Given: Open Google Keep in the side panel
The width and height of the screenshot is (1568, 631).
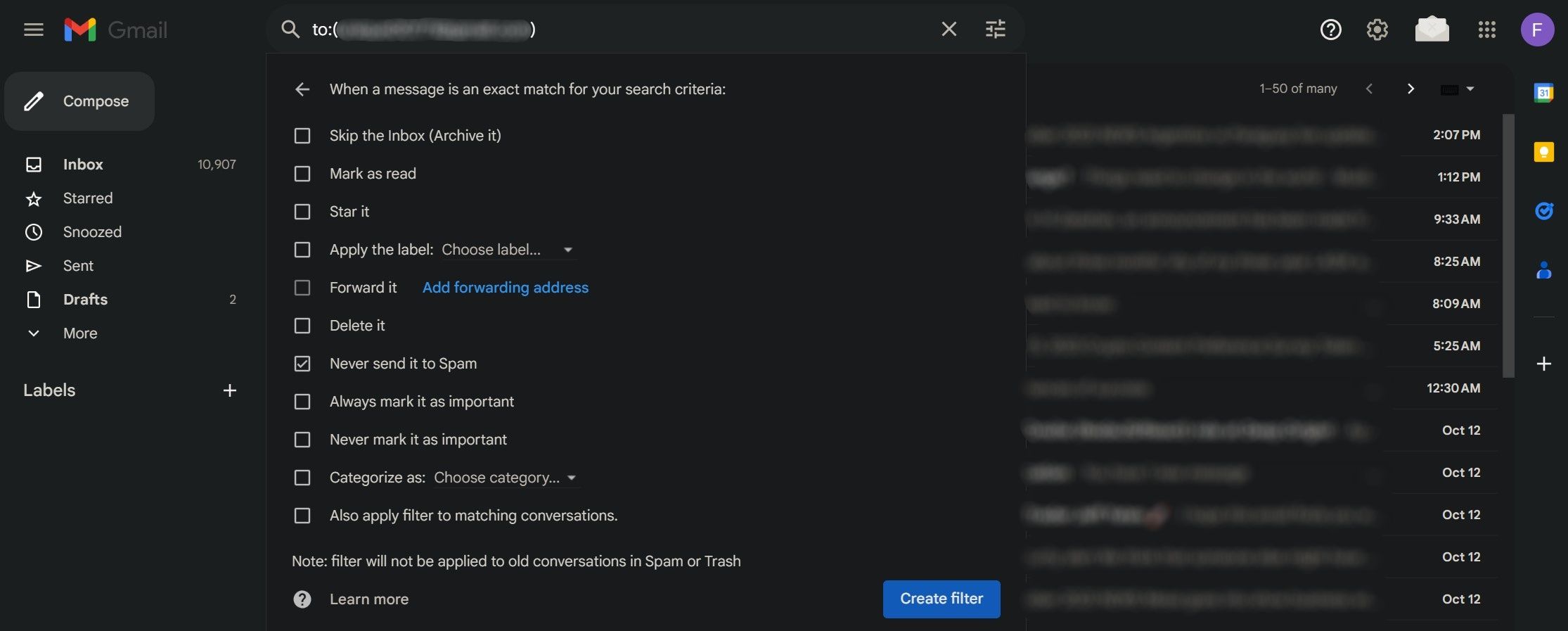Looking at the screenshot, I should point(1544,151).
